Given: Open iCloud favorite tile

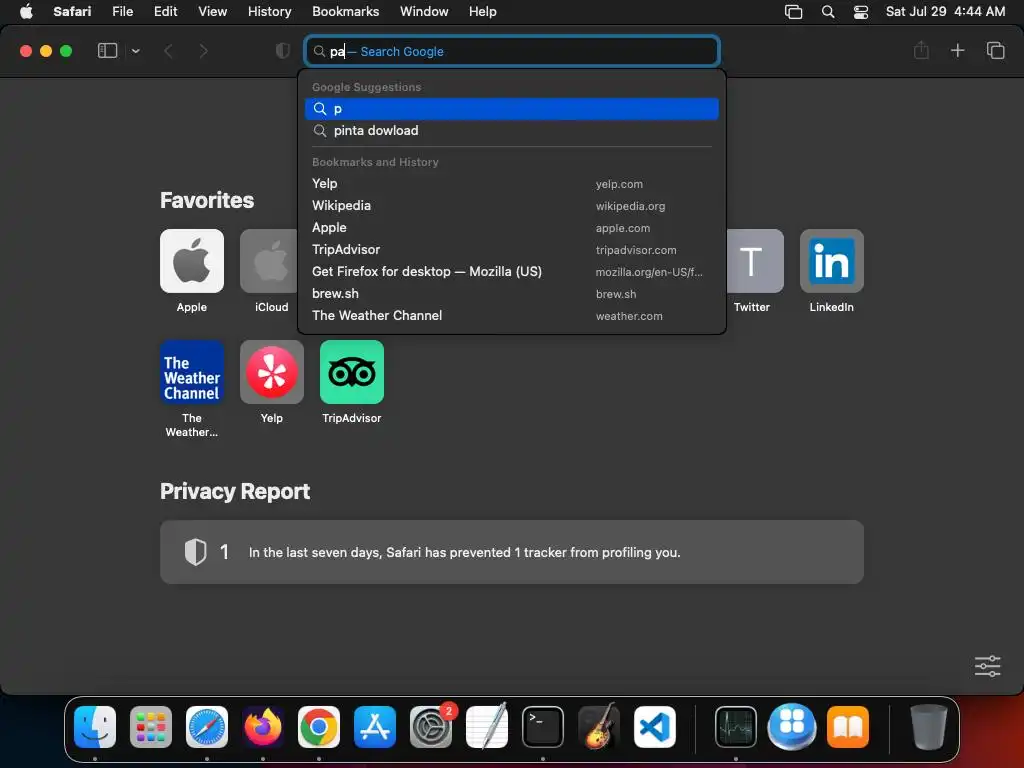Looking at the screenshot, I should (x=269, y=261).
